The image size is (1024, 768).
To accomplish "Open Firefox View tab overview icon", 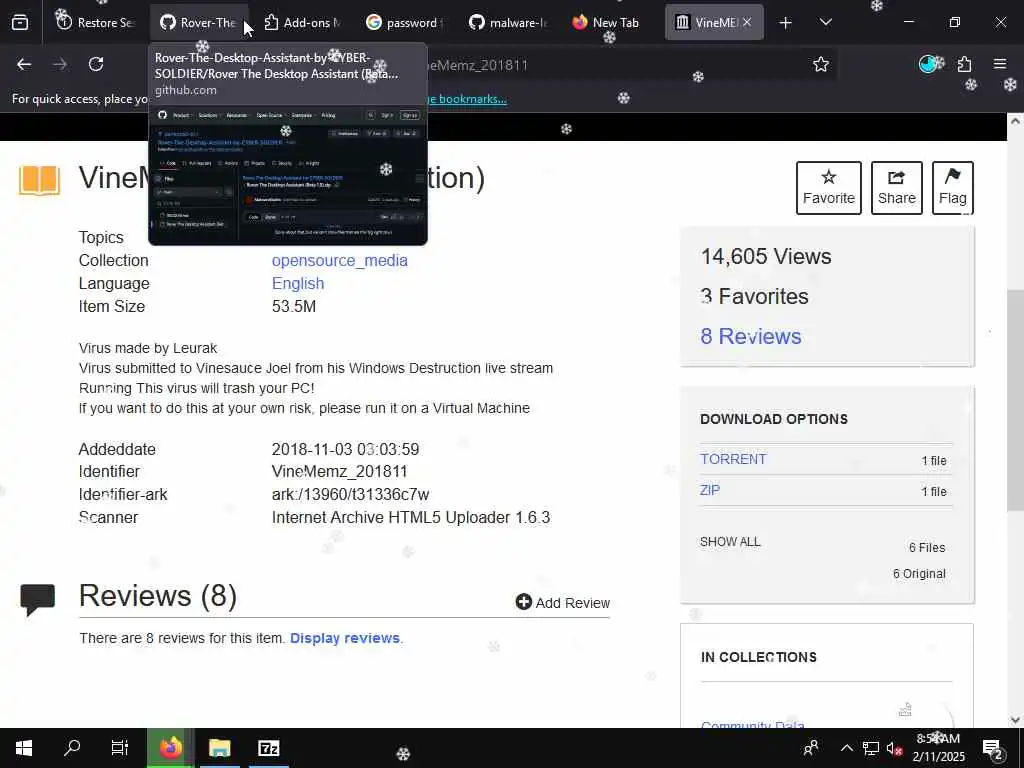I will pyautogui.click(x=20, y=23).
